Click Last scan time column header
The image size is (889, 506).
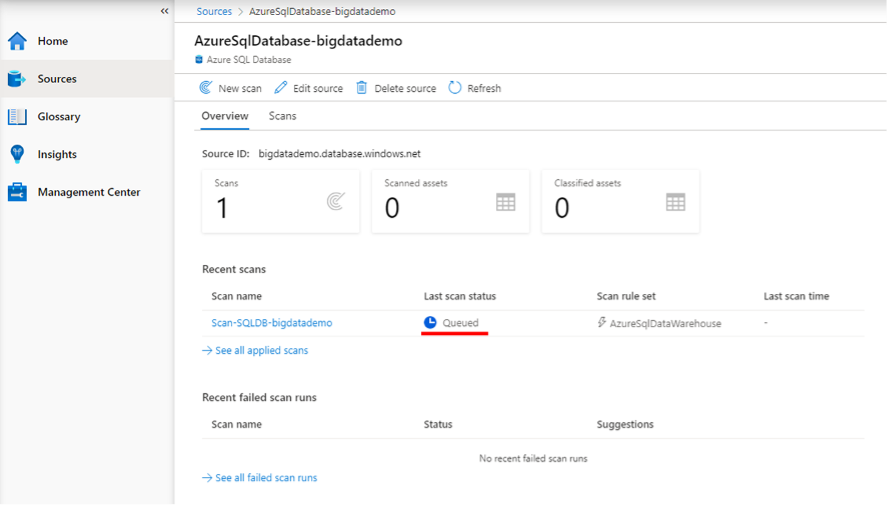click(x=796, y=296)
